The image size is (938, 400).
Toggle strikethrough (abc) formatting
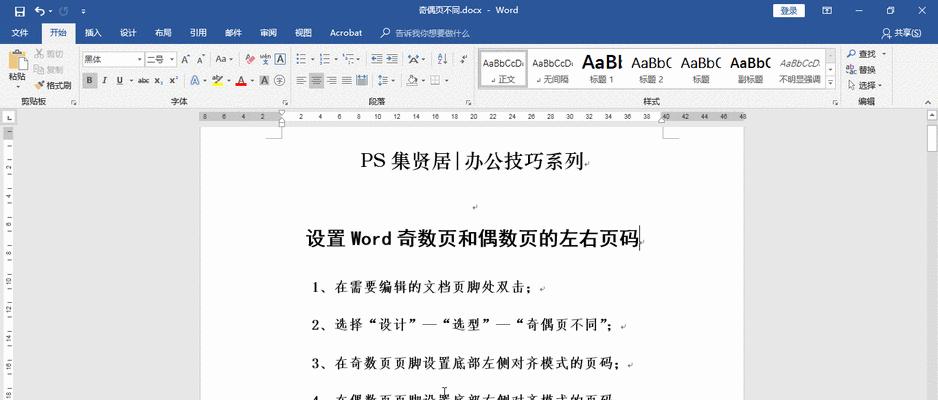coord(143,80)
